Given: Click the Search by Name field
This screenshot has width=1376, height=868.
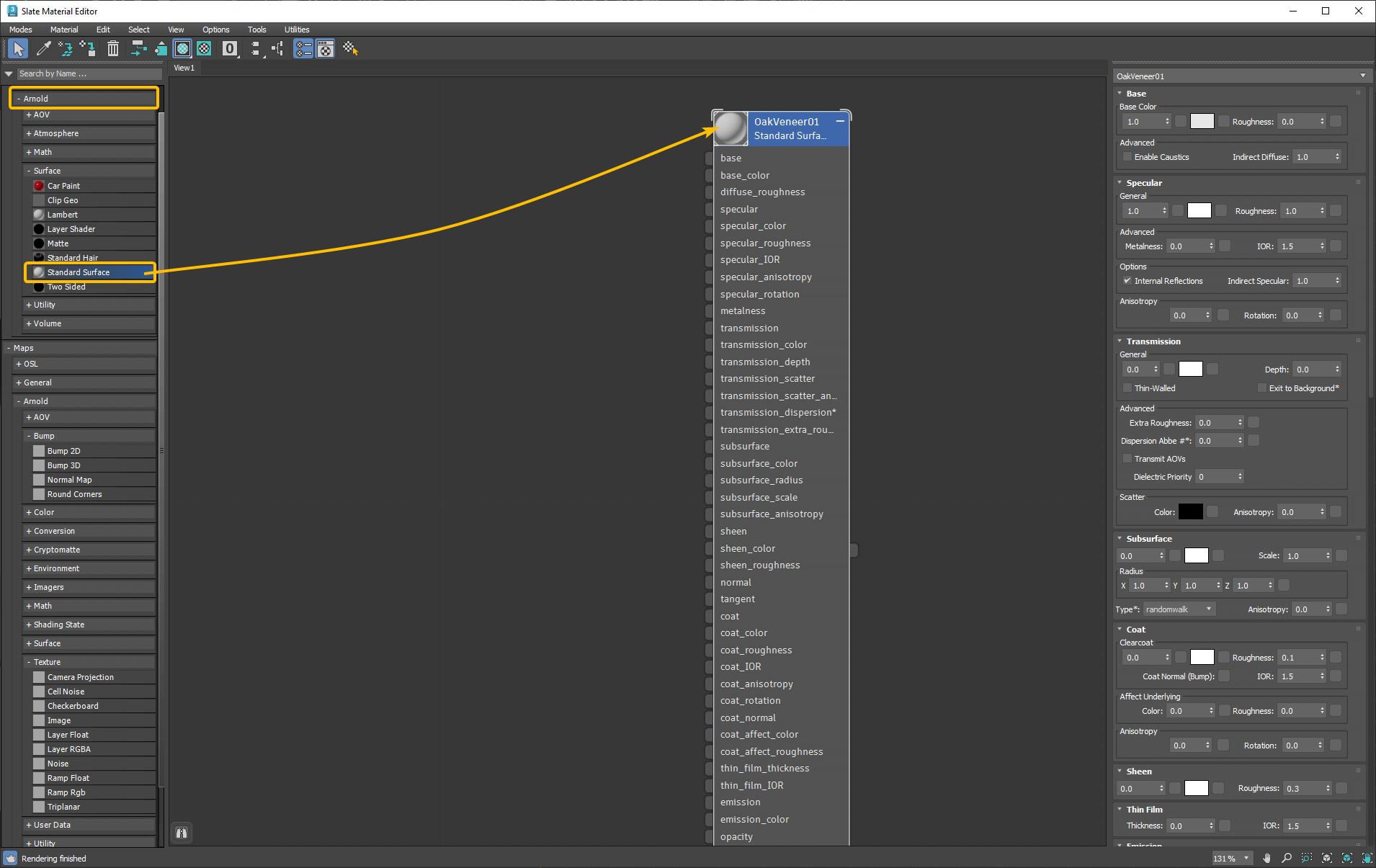Looking at the screenshot, I should point(89,73).
